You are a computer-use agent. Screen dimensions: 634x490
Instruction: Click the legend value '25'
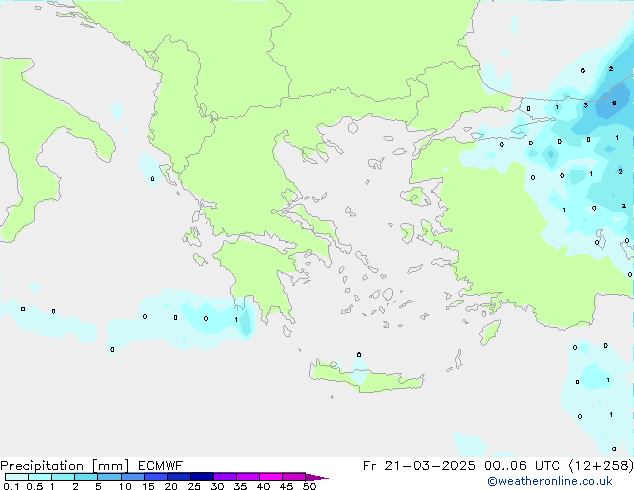tap(194, 486)
